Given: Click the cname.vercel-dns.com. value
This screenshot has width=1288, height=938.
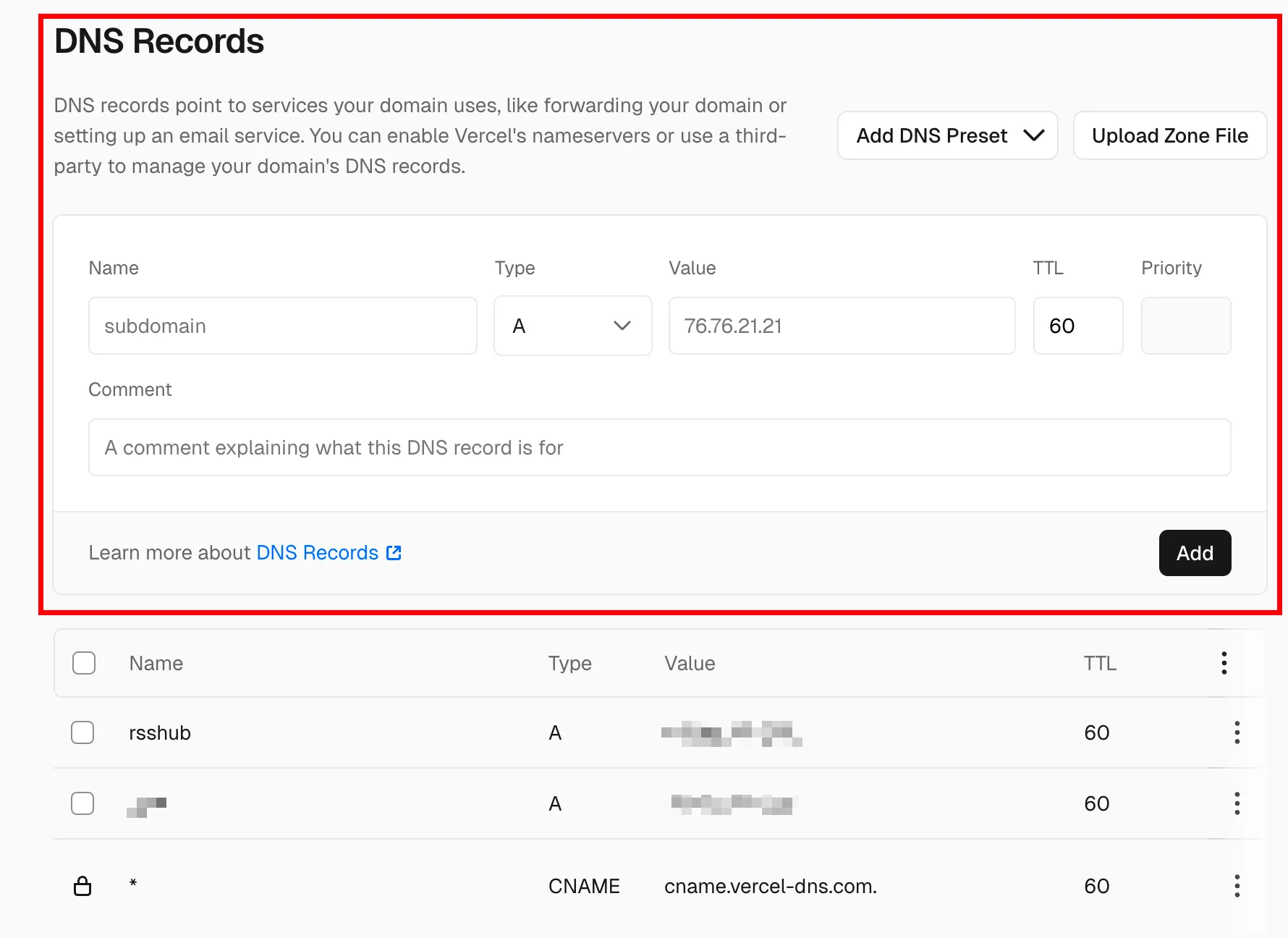Looking at the screenshot, I should click(x=771, y=886).
